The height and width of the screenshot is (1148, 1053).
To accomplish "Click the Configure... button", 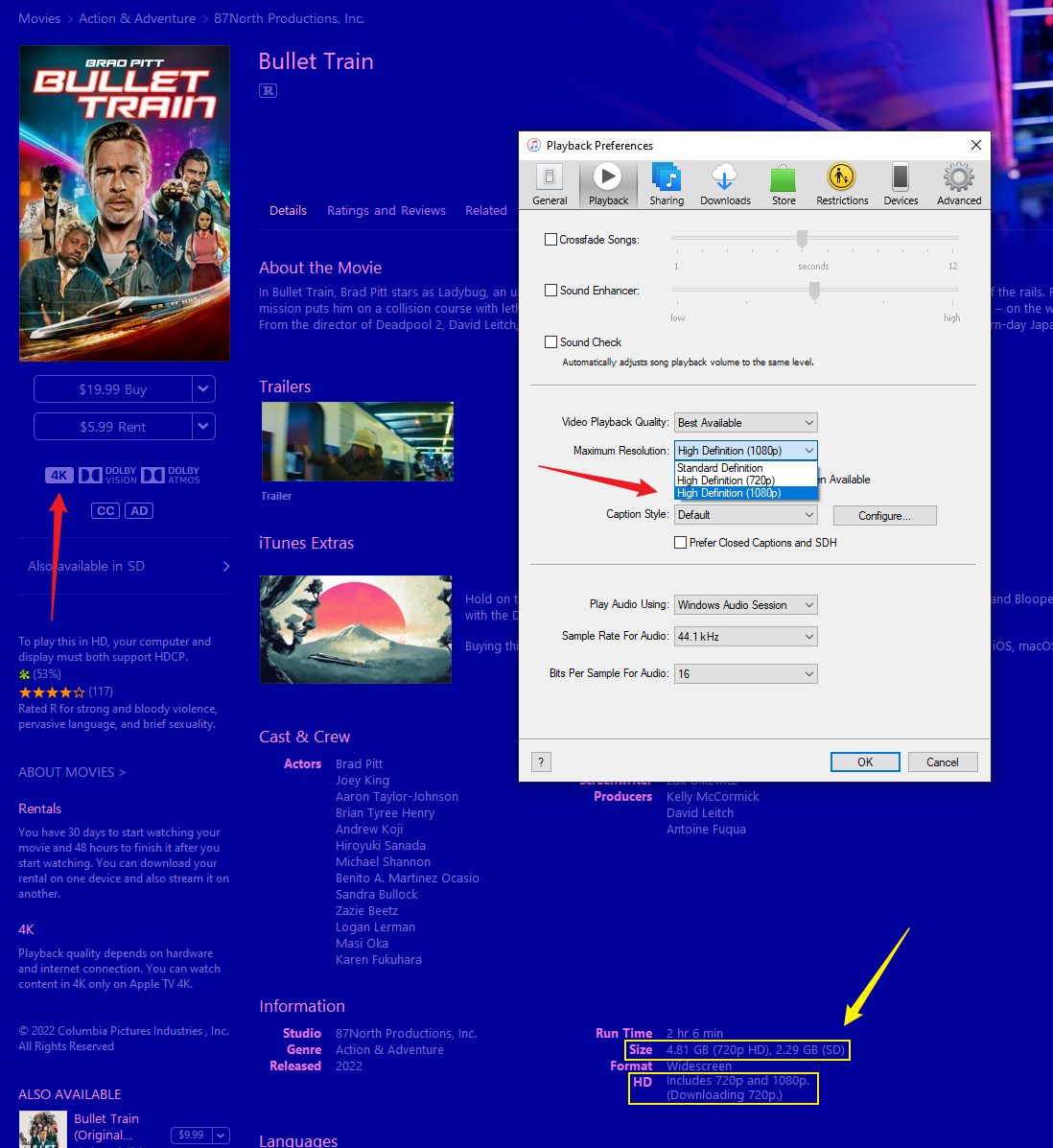I will [x=884, y=515].
